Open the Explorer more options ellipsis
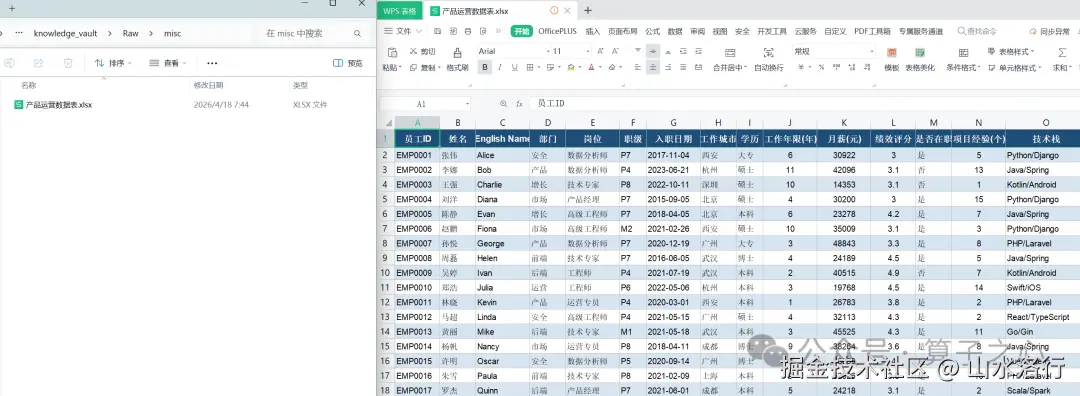The image size is (1080, 396). click(212, 63)
